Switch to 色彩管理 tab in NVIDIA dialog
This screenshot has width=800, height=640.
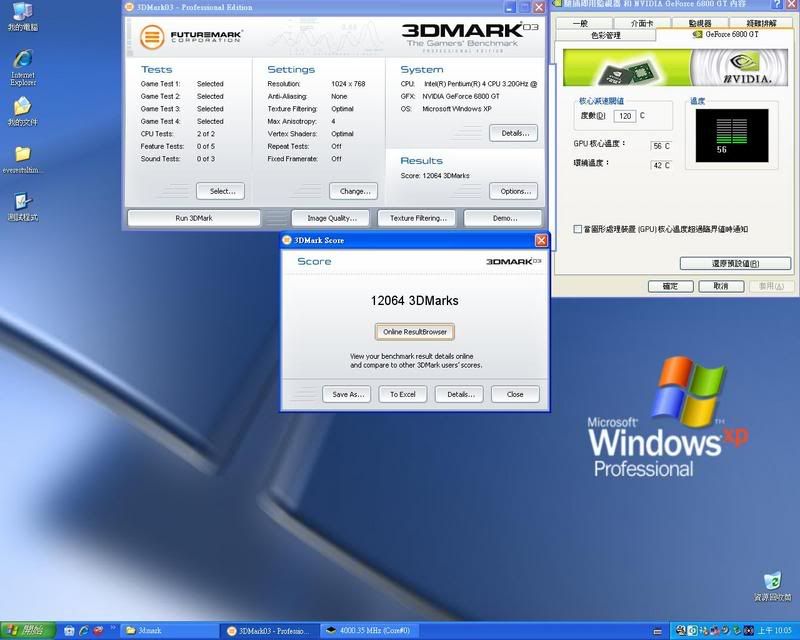point(606,35)
